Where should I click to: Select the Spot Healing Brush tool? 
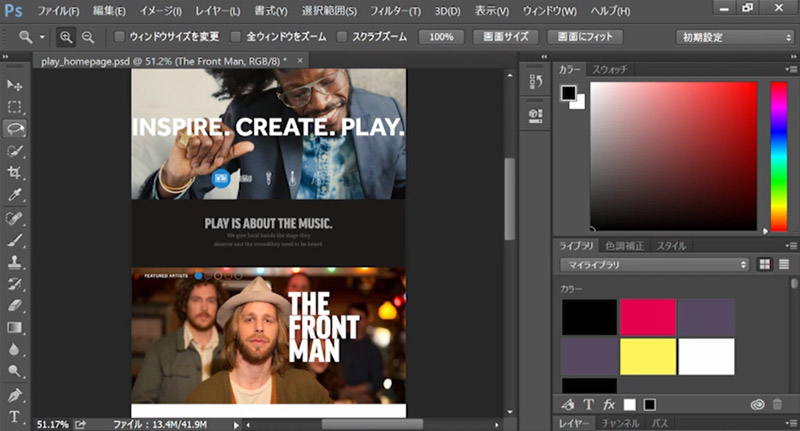(14, 218)
